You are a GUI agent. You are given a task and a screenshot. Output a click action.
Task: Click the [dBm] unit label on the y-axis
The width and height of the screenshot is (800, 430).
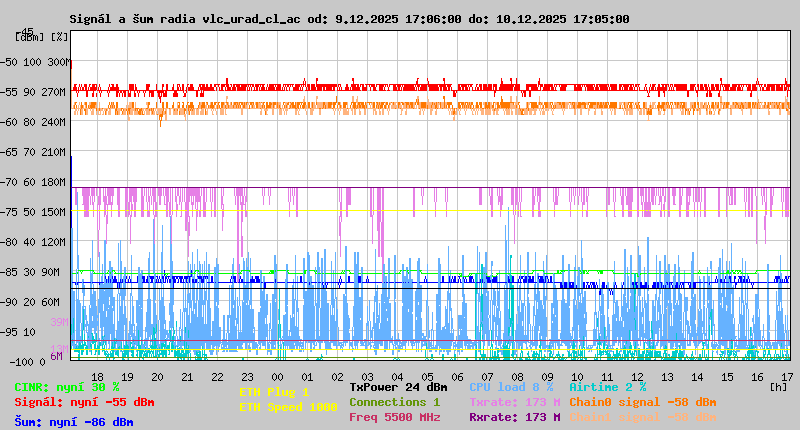[29, 37]
